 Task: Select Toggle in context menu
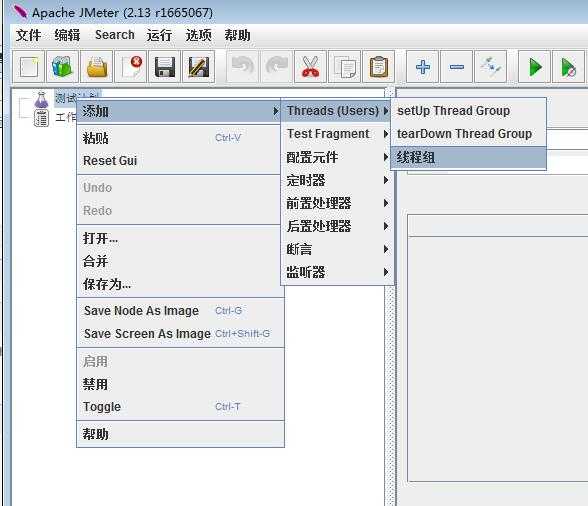[x=180, y=407]
